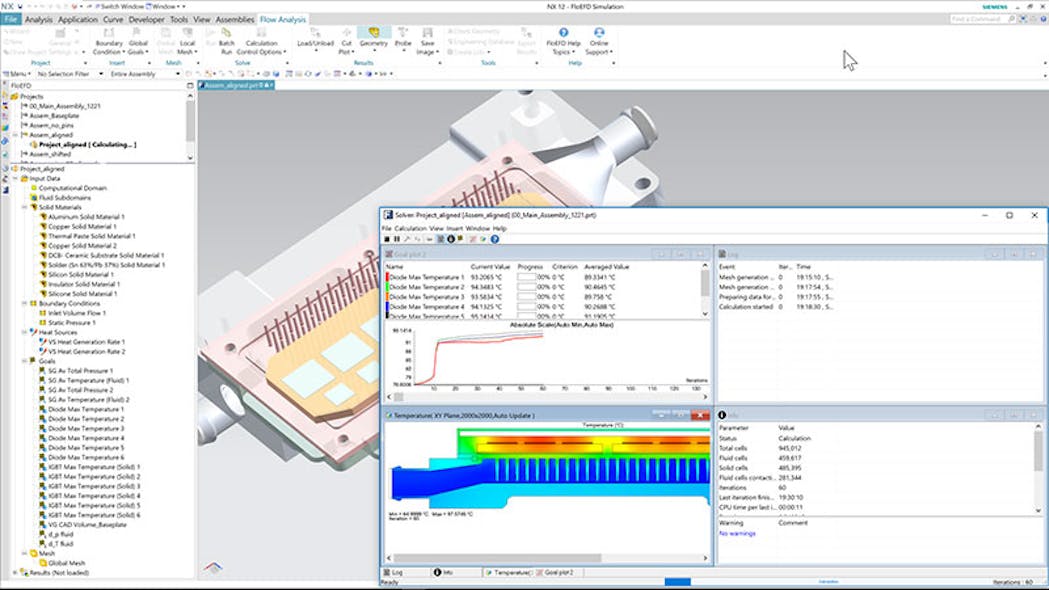Image resolution: width=1049 pixels, height=590 pixels.
Task: Click Switch Window in the NX title bar
Action: click(x=120, y=6)
